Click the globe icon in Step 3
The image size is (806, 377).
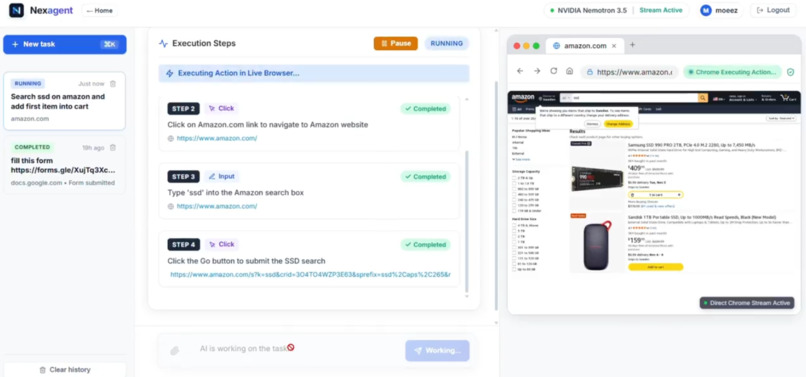[171, 206]
